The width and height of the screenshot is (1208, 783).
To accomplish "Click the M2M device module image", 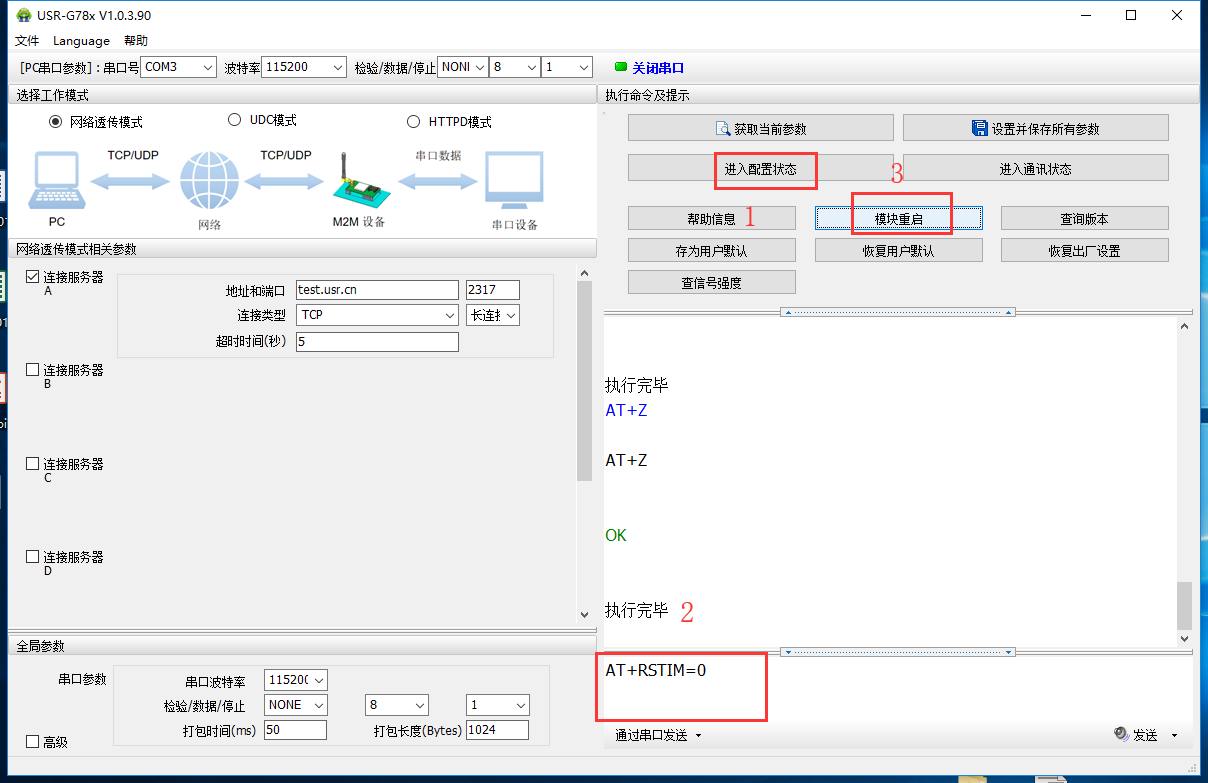I will pos(357,184).
